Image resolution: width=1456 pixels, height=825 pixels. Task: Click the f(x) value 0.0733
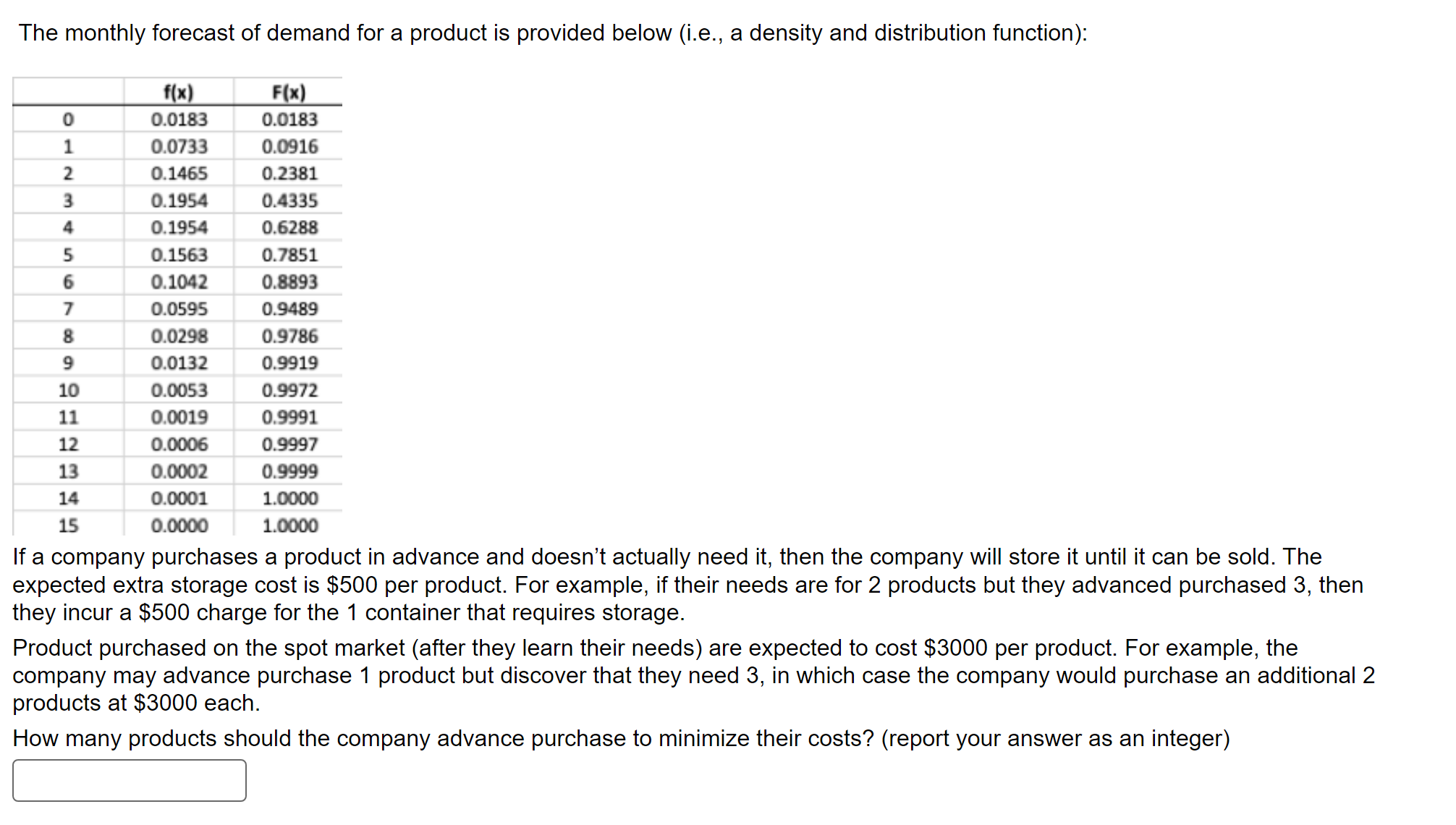tap(179, 147)
